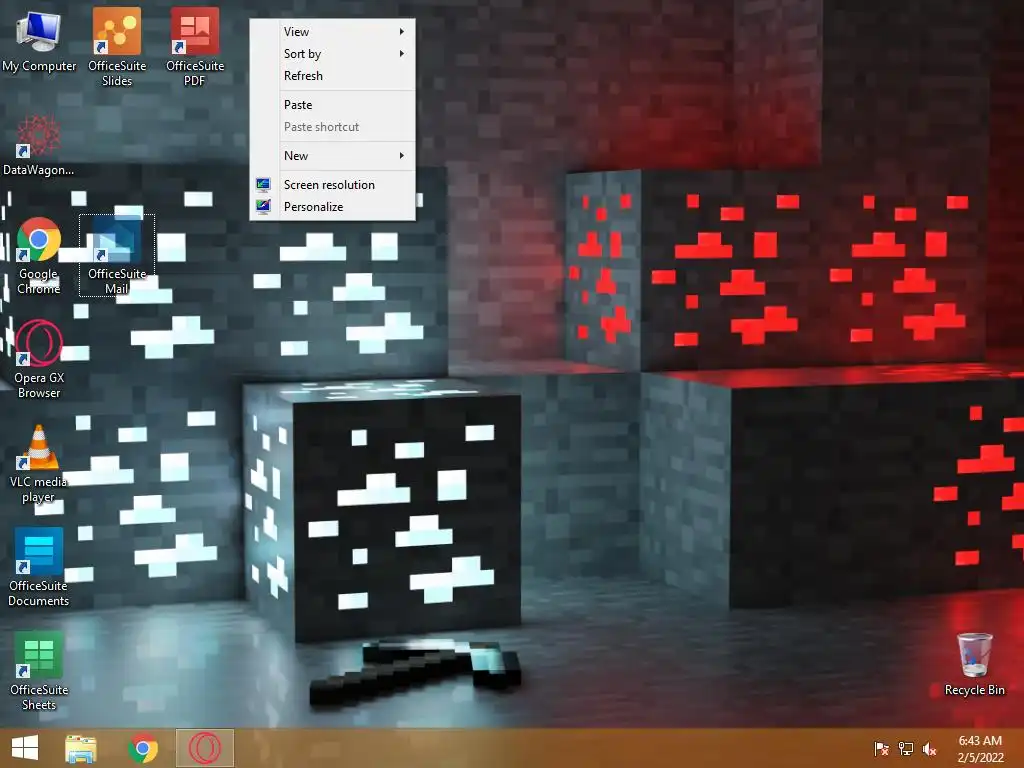The width and height of the screenshot is (1024, 768).
Task: Click the New submenu arrow
Action: [402, 155]
